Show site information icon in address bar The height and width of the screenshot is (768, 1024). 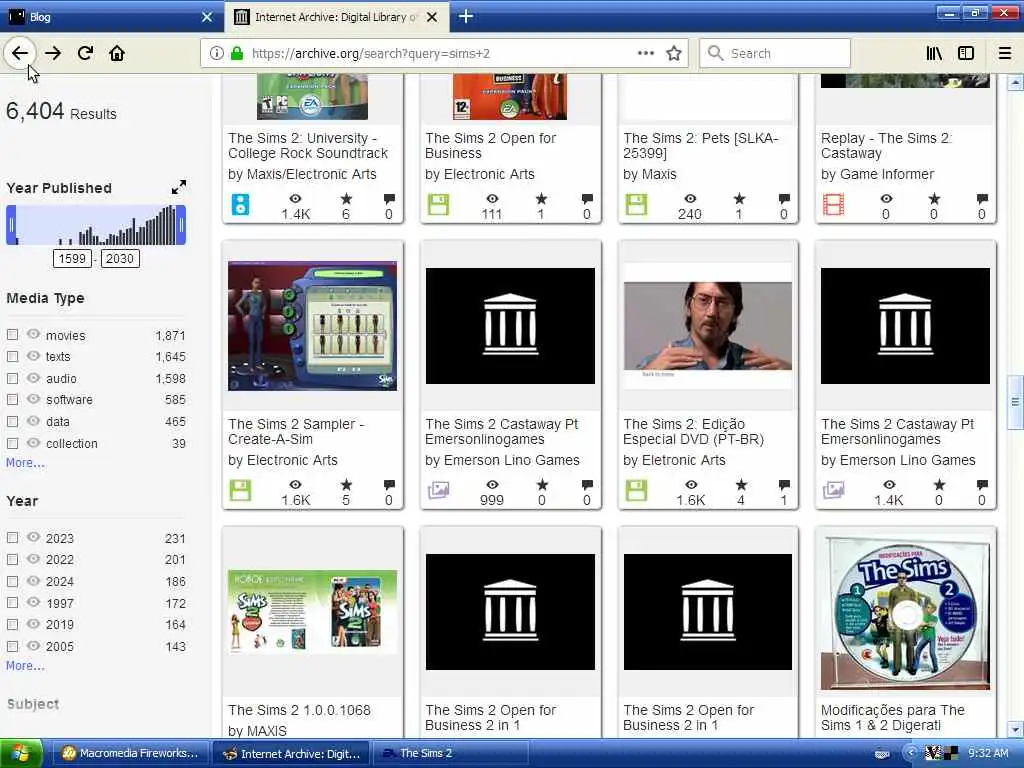pyautogui.click(x=217, y=53)
